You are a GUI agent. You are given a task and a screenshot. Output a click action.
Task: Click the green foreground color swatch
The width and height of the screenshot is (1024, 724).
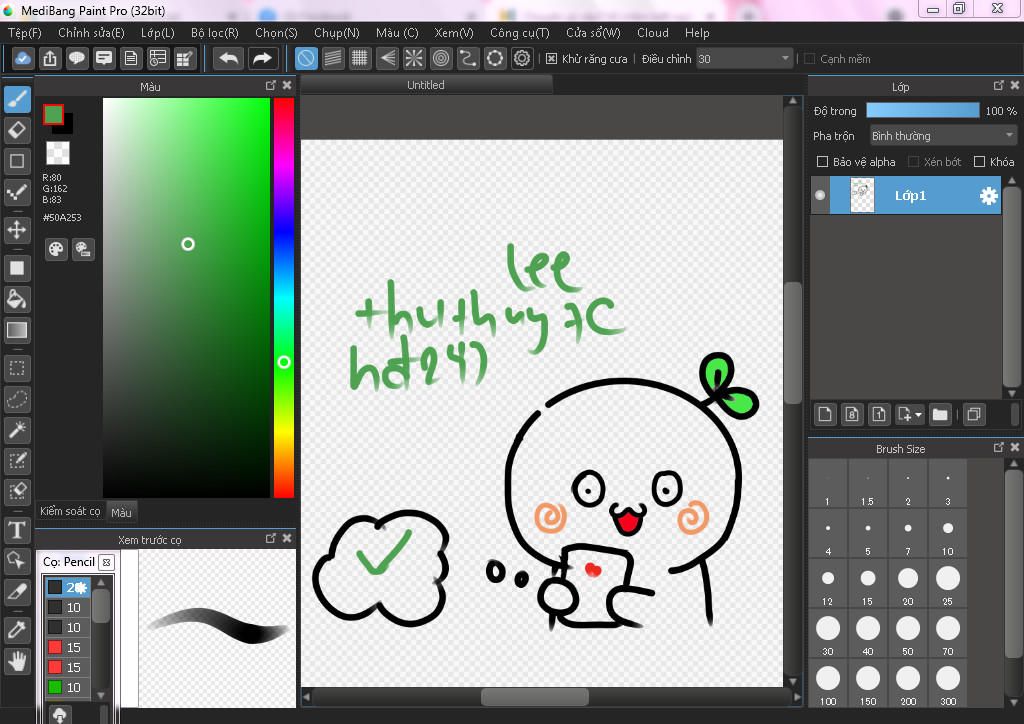tap(54, 115)
